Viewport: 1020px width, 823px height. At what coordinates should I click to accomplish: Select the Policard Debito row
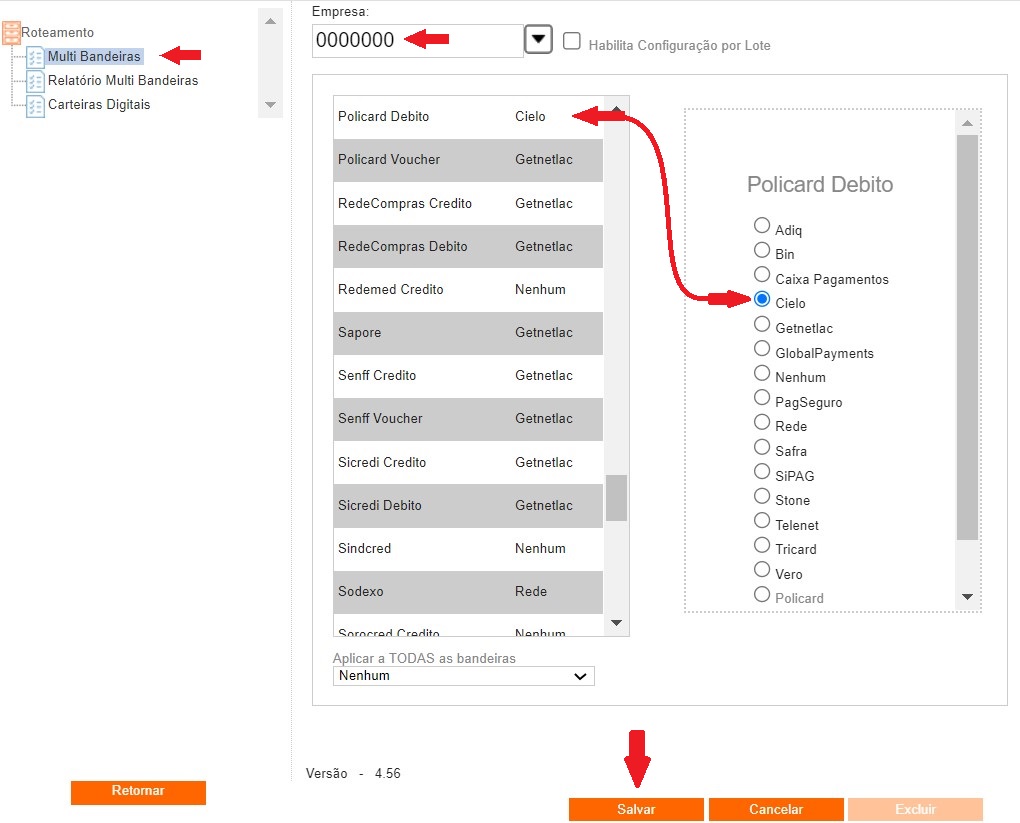[x=468, y=117]
